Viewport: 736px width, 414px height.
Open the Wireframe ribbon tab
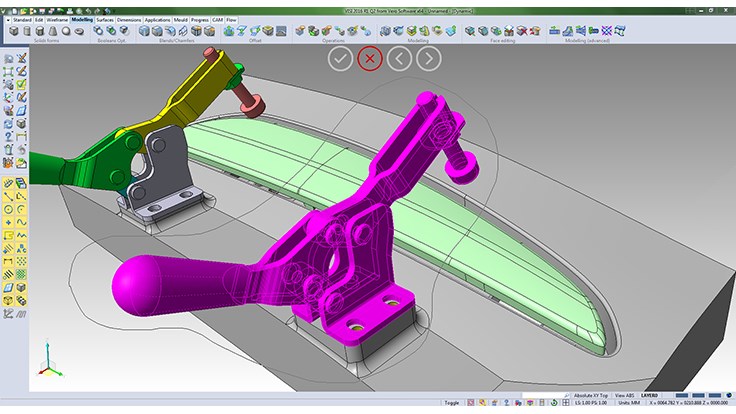point(57,19)
